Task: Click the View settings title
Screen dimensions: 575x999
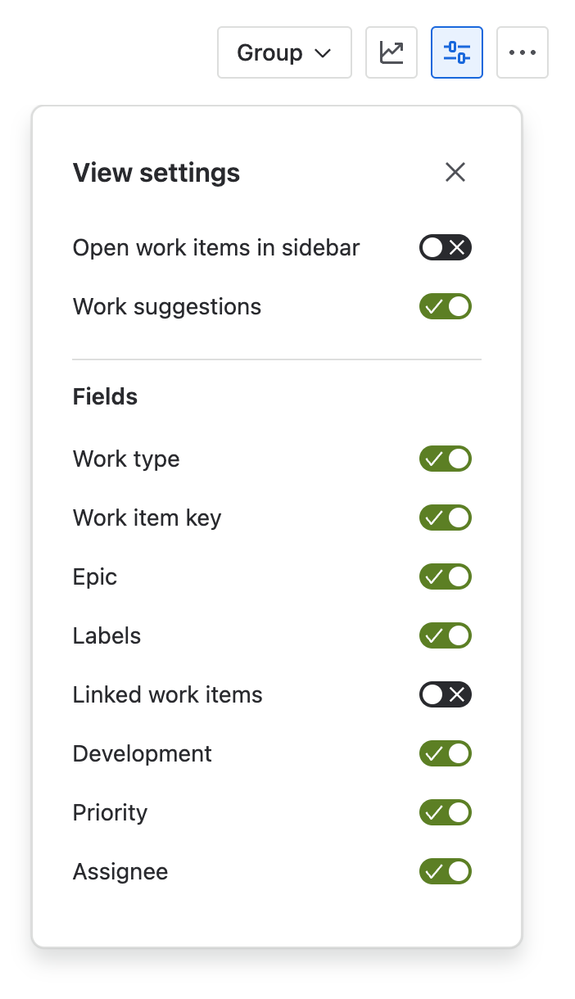Action: pyautogui.click(x=156, y=173)
